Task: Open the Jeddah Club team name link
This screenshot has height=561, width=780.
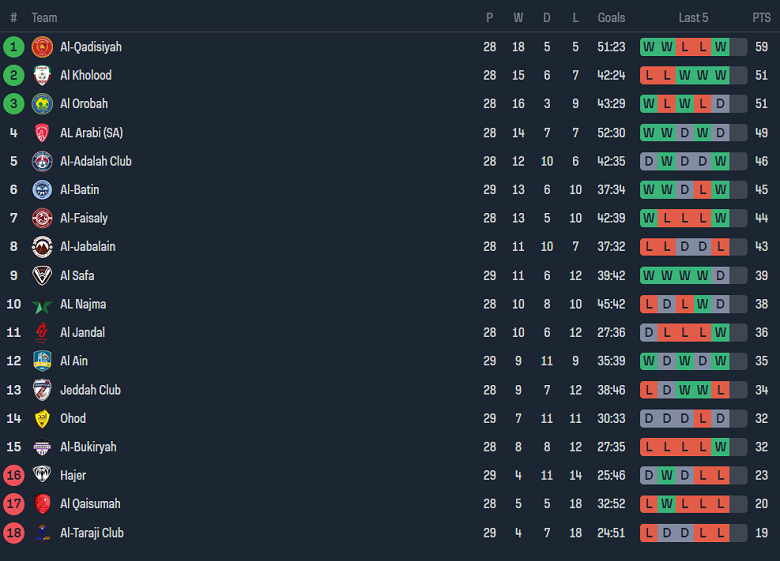Action: click(90, 390)
